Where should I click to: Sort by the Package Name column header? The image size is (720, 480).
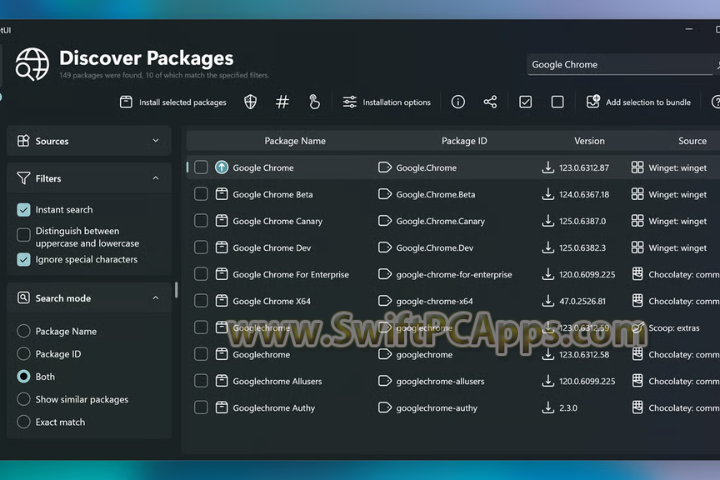[x=295, y=141]
